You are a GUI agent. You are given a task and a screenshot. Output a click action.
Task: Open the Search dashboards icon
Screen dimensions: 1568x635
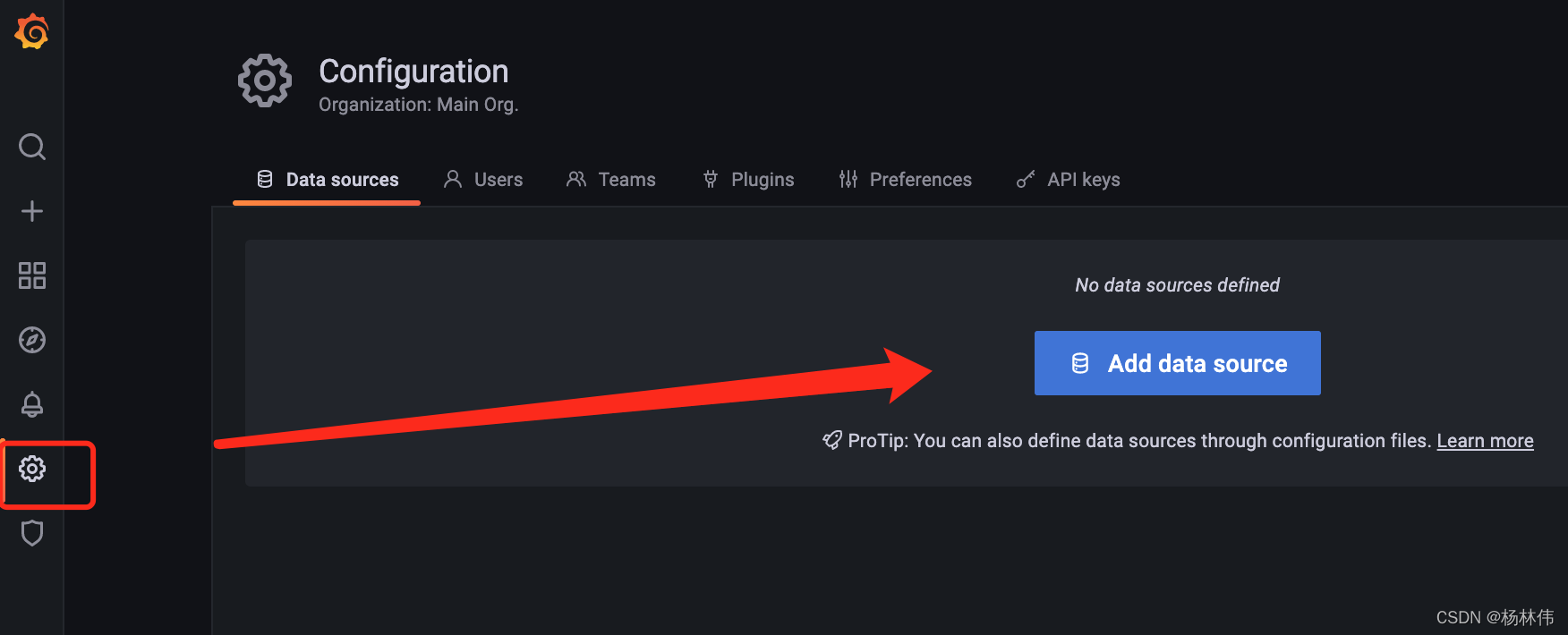(x=32, y=147)
